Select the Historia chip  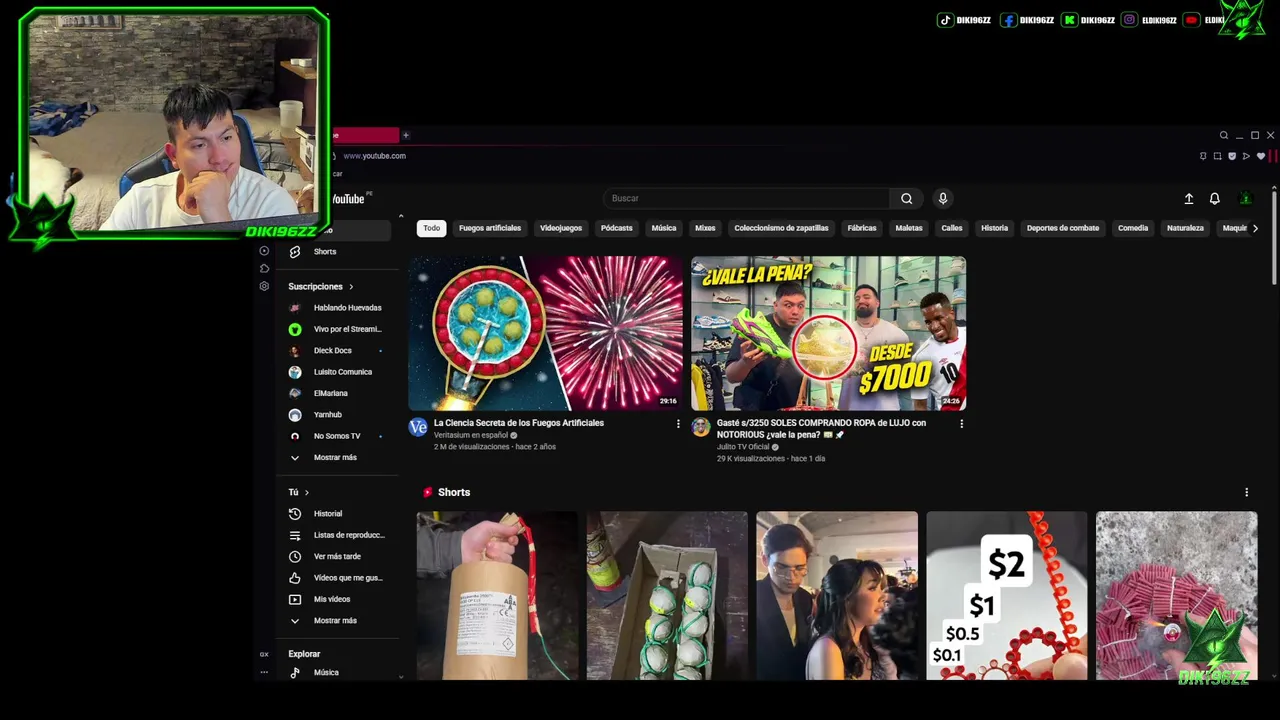[x=995, y=228]
